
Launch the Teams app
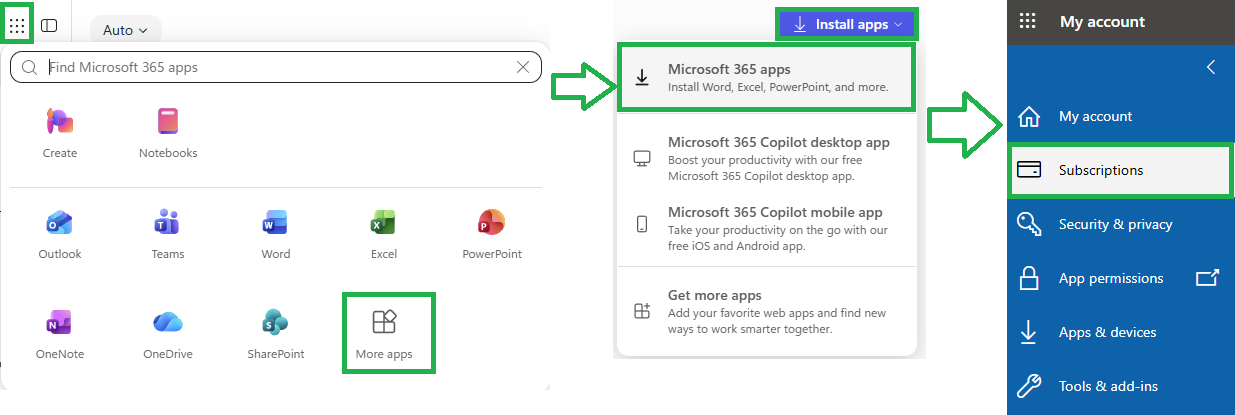pyautogui.click(x=168, y=233)
